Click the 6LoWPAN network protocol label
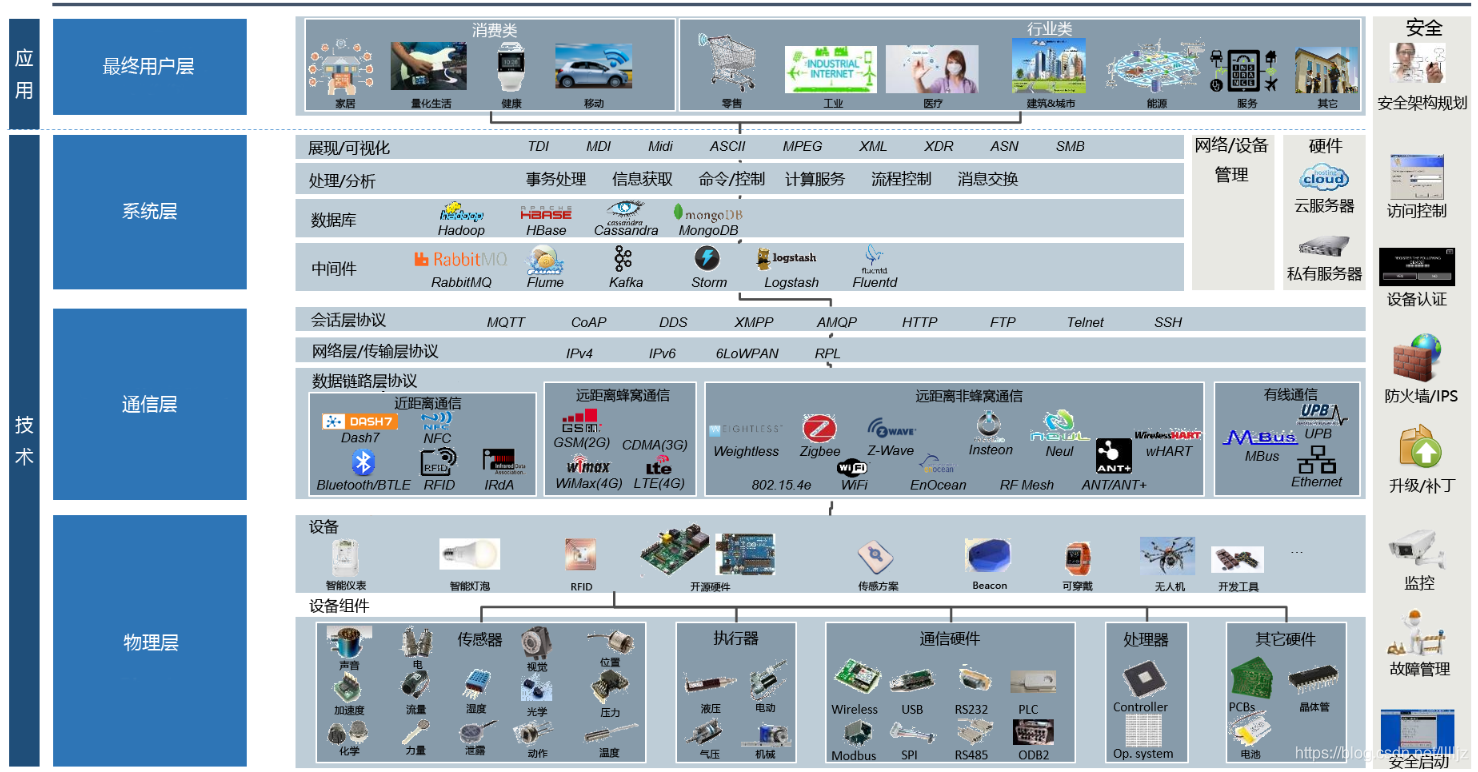The height and width of the screenshot is (772, 1478). coord(747,353)
